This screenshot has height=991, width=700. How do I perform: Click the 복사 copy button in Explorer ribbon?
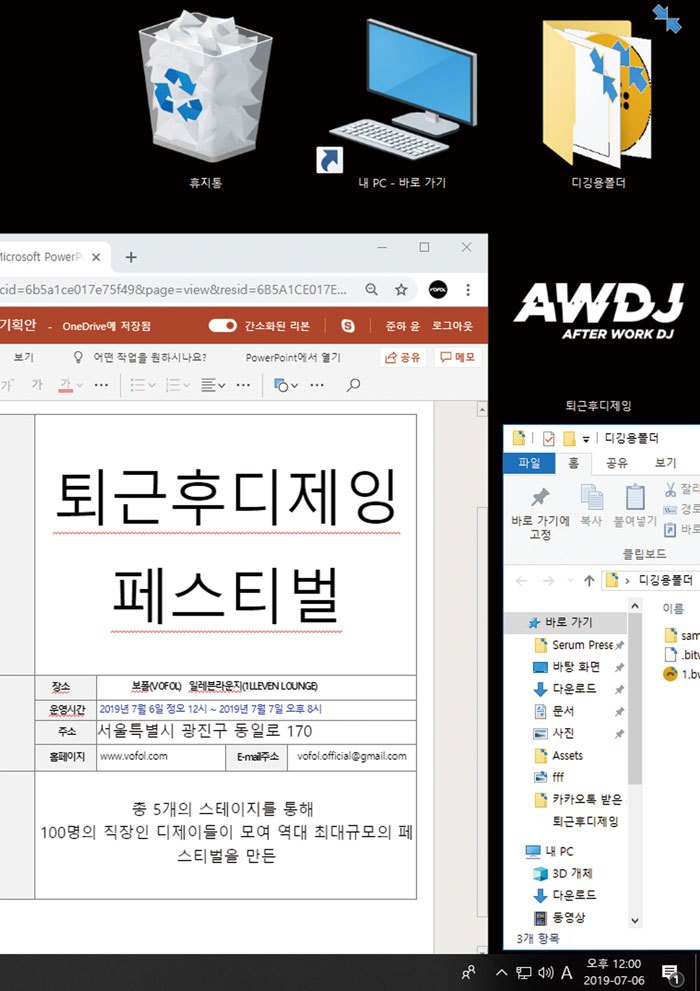(591, 506)
